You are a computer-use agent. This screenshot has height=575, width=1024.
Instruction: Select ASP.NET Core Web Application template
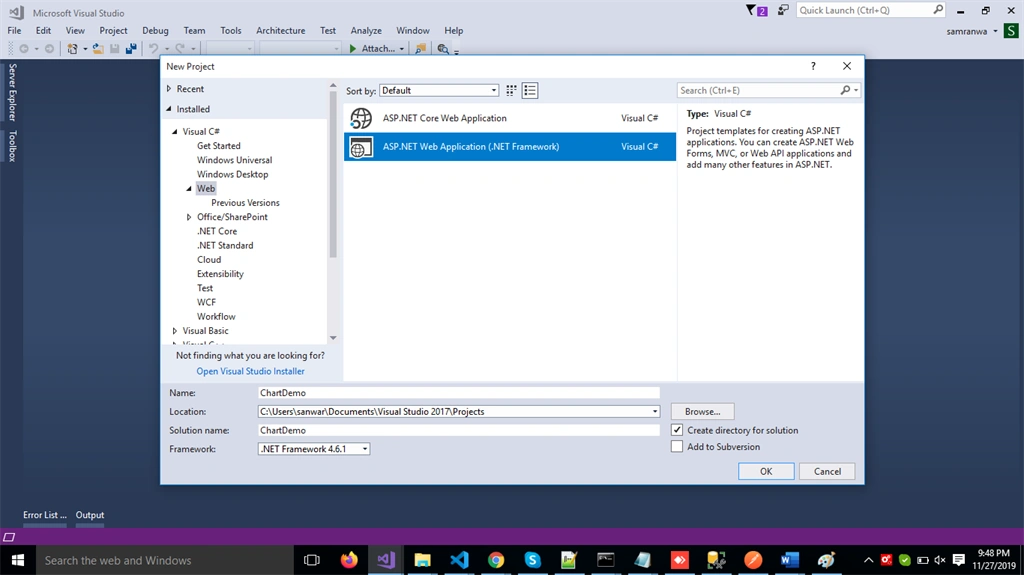[509, 118]
